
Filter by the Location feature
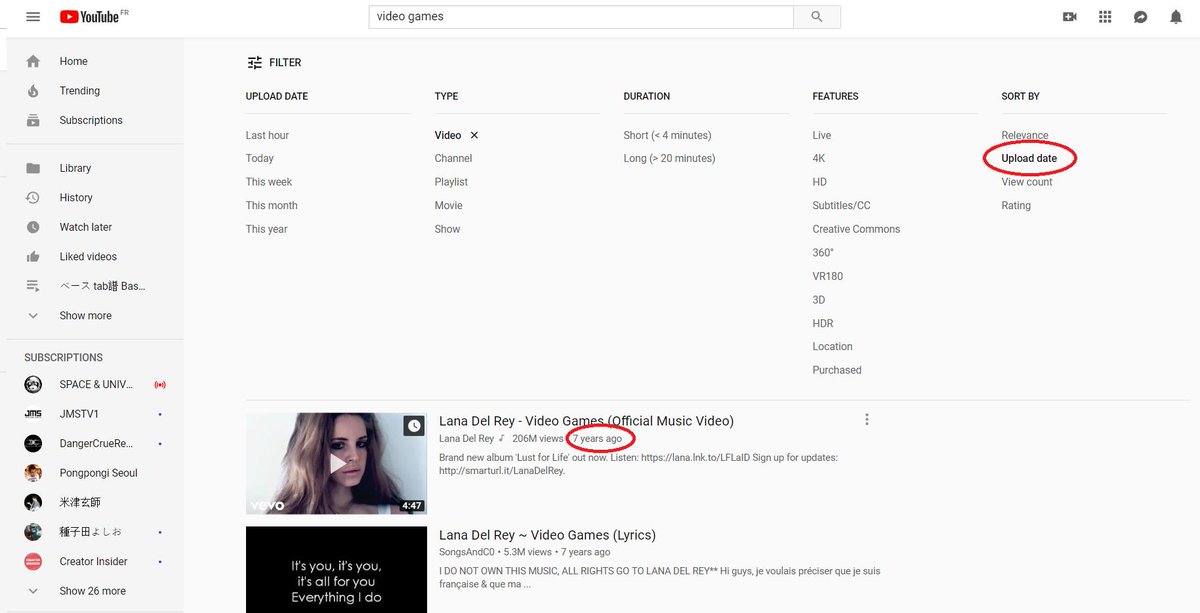pyautogui.click(x=832, y=346)
